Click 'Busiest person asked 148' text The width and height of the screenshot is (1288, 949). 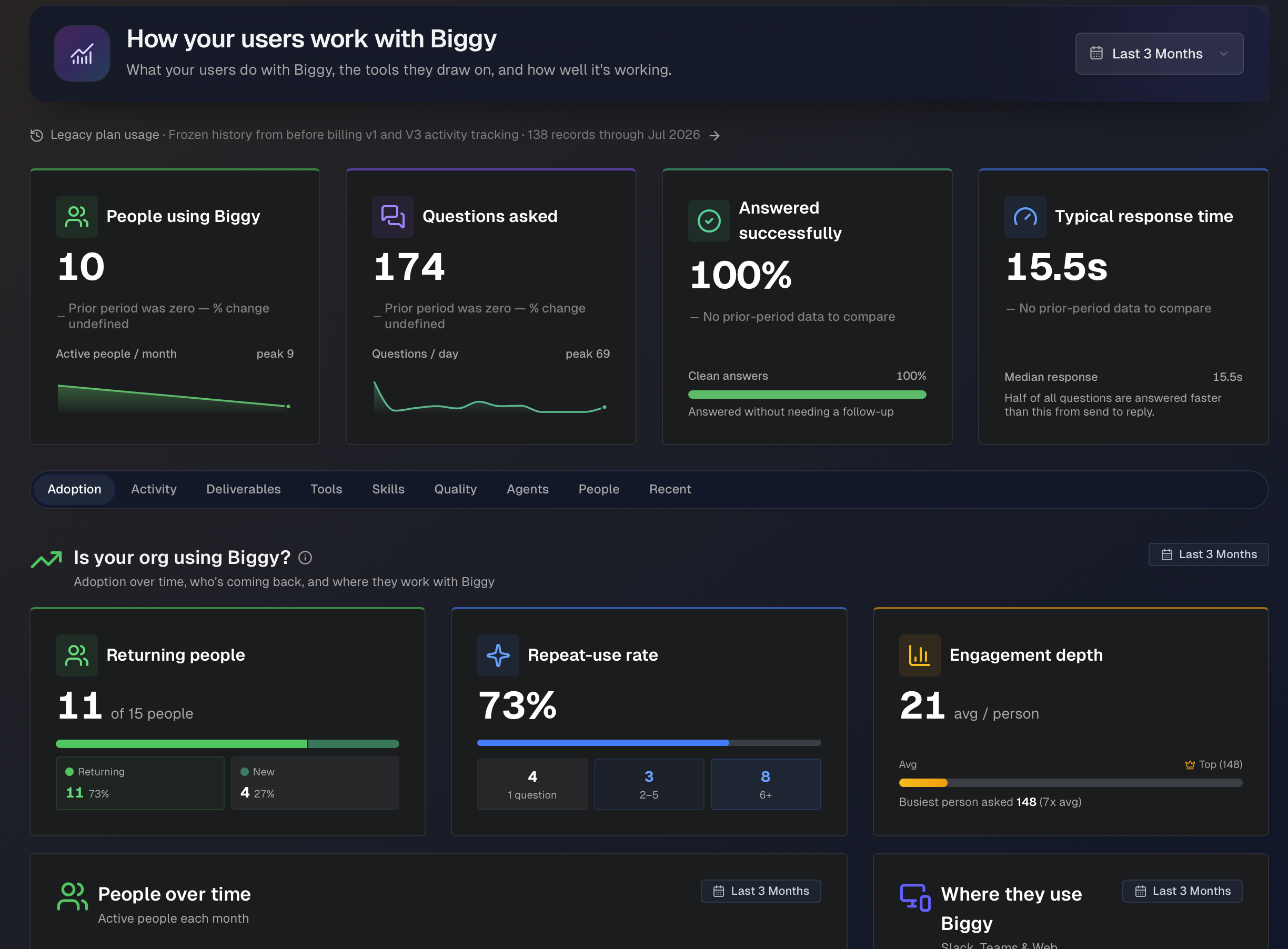(x=968, y=802)
